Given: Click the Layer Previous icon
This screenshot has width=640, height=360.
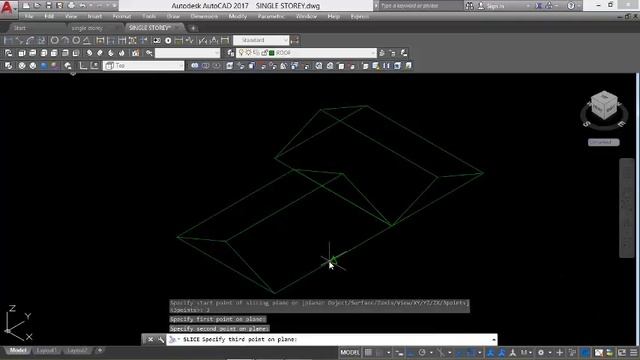Looking at the screenshot, I should click(x=393, y=53).
